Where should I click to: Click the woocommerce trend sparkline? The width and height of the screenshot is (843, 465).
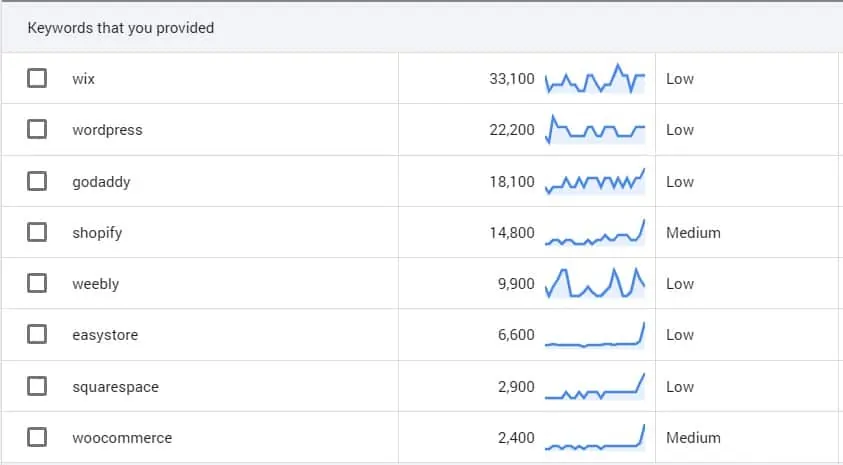(595, 437)
